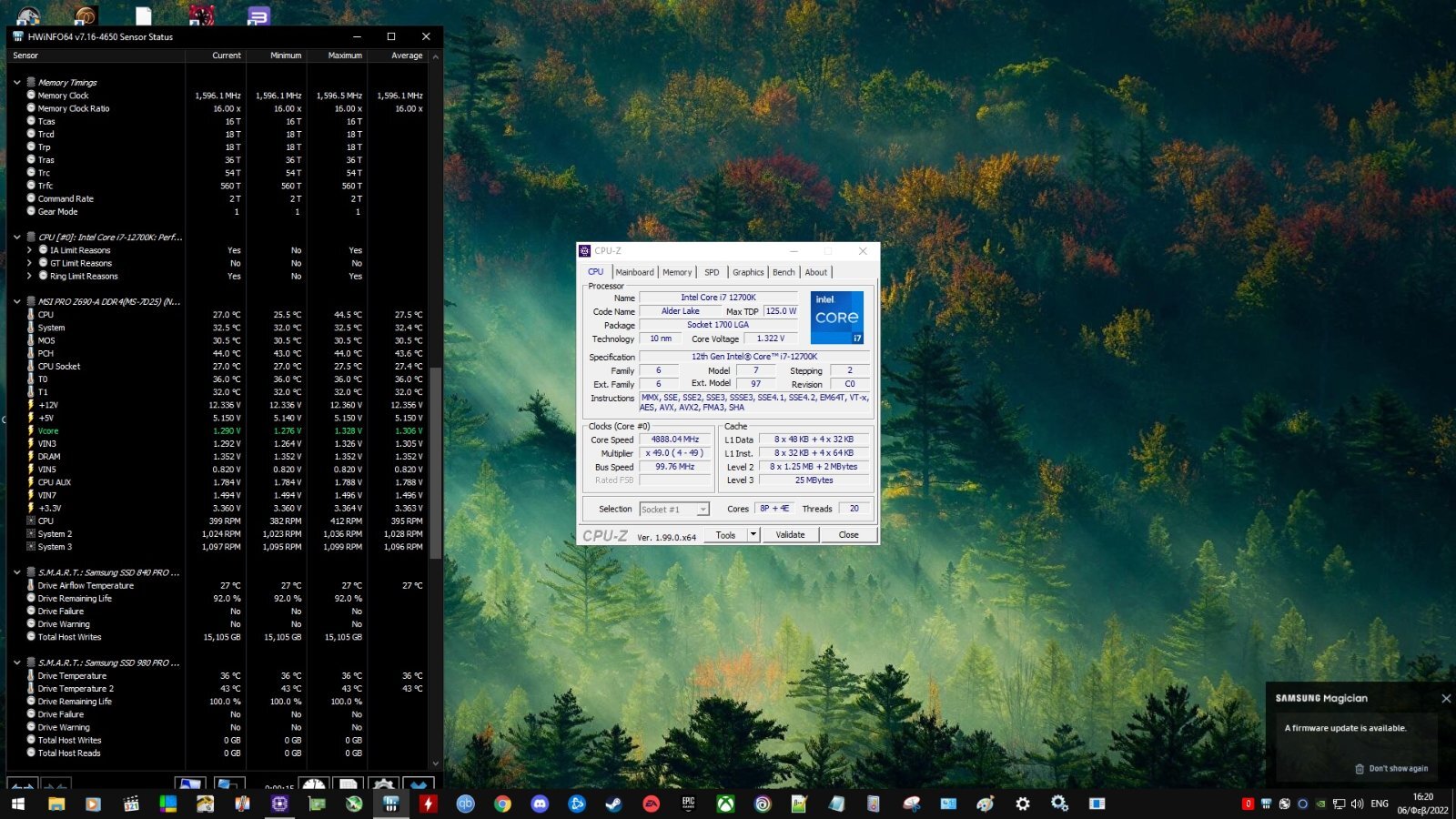Click the CPU-Z Validate button
Viewport: 1456px width, 819px height.
pos(790,535)
